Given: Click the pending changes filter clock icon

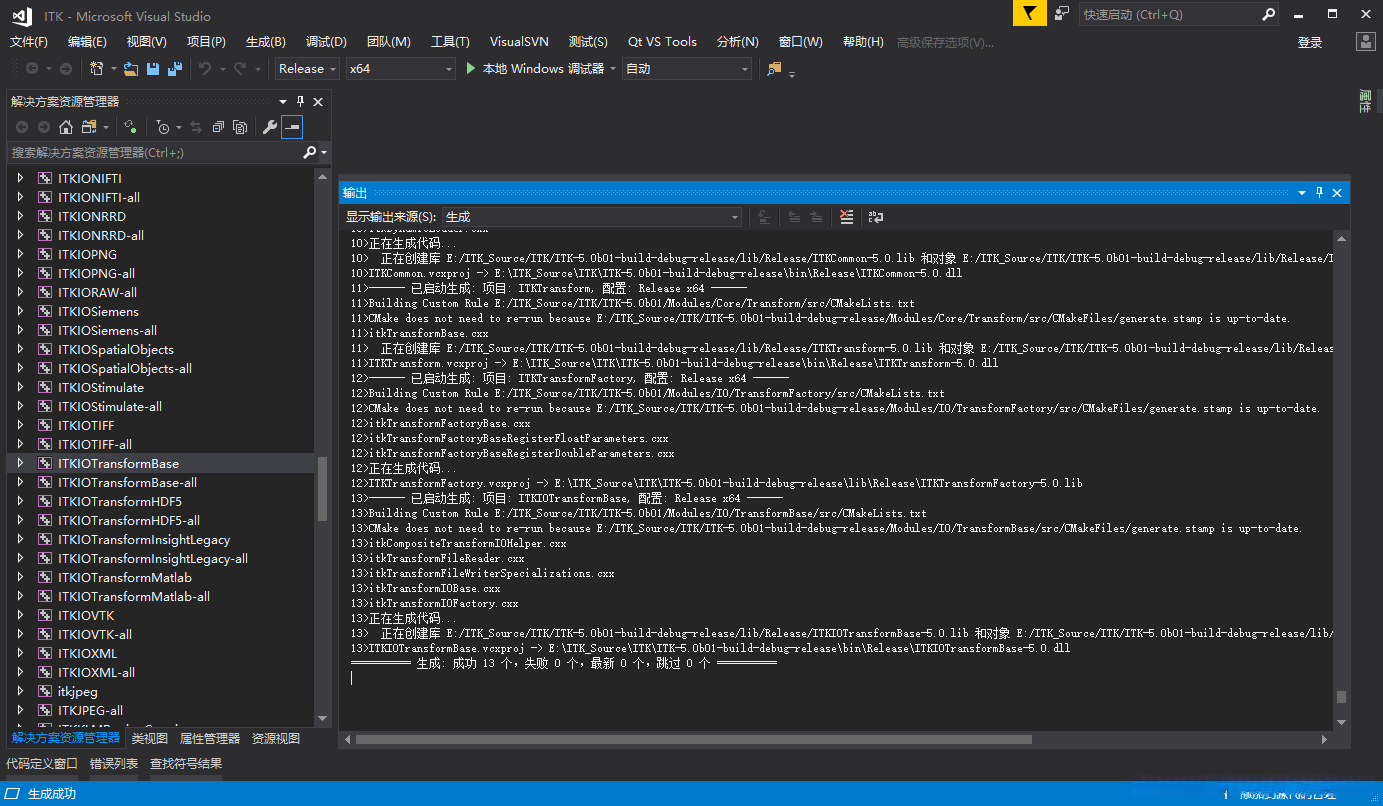Looking at the screenshot, I should [x=163, y=127].
